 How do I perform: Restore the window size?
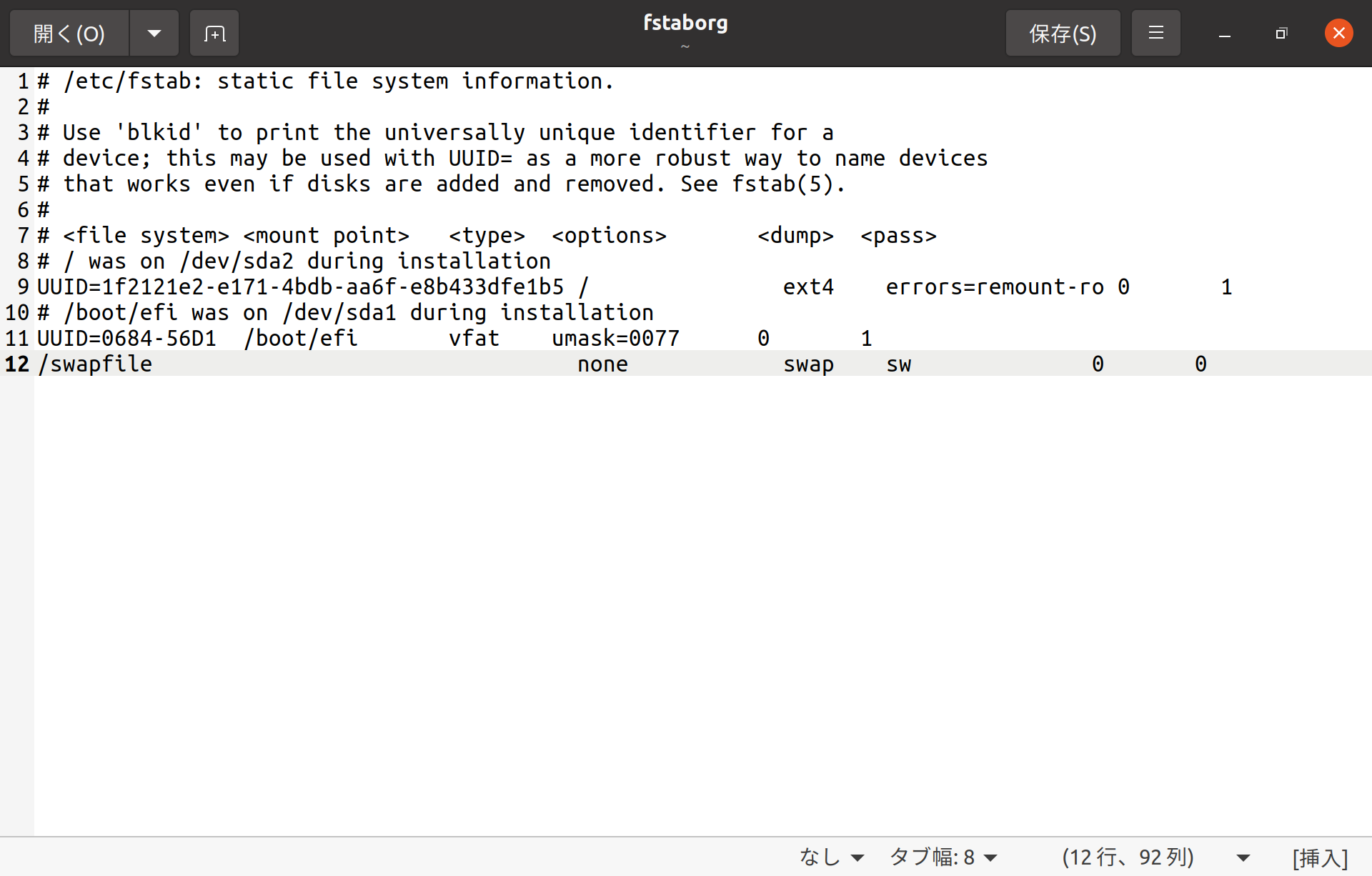(x=1281, y=34)
